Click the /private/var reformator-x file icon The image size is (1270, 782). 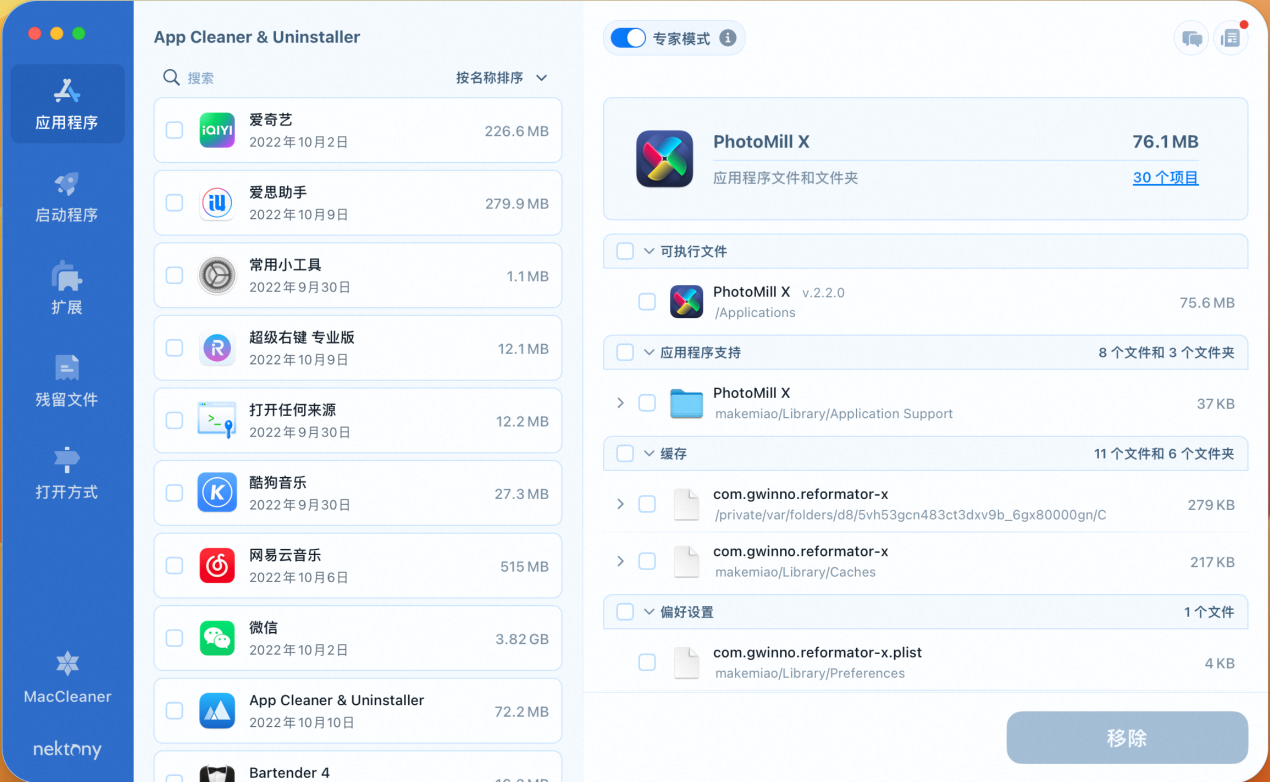686,504
